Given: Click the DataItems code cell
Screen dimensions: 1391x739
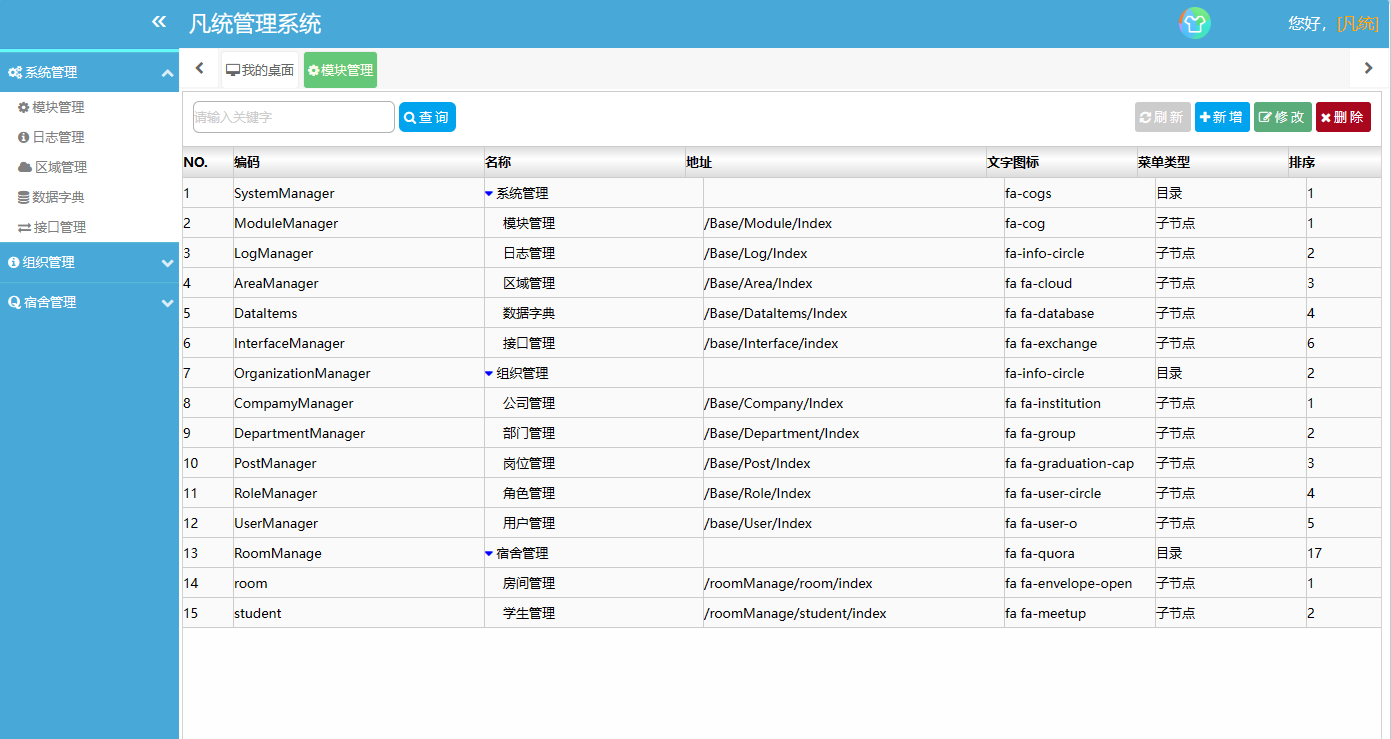Looking at the screenshot, I should pyautogui.click(x=359, y=313).
